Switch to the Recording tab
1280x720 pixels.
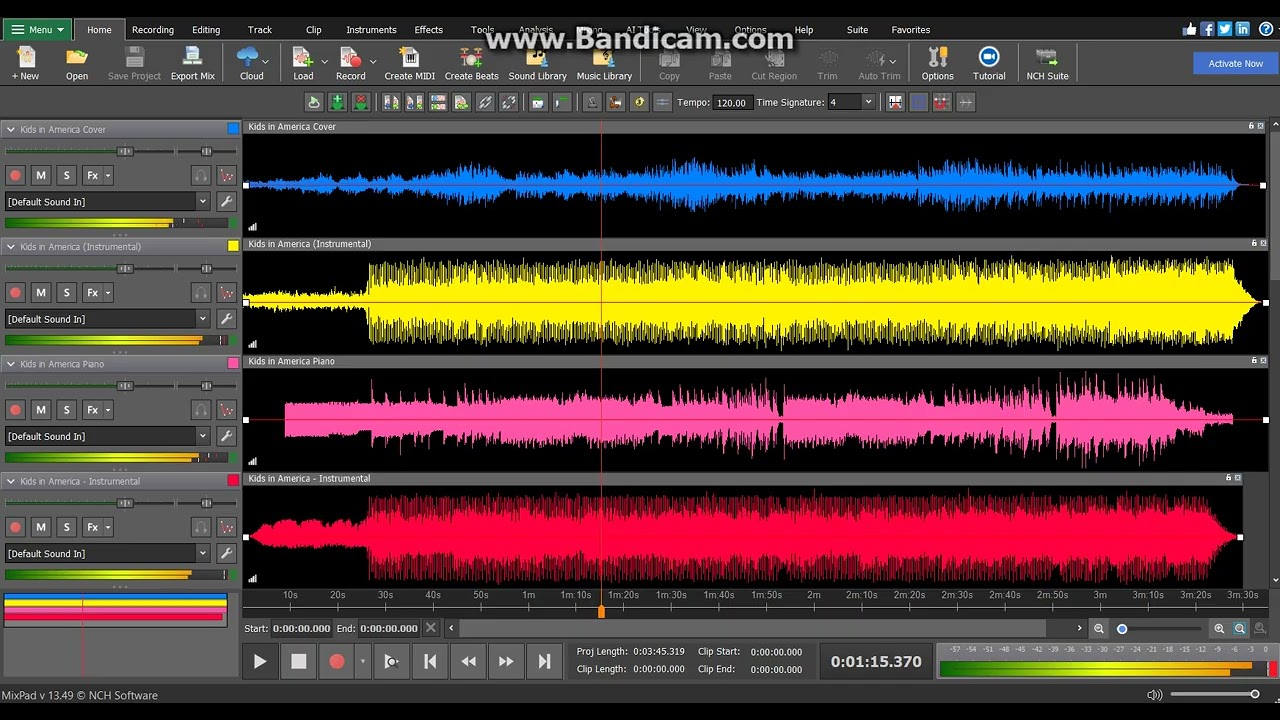pos(153,29)
